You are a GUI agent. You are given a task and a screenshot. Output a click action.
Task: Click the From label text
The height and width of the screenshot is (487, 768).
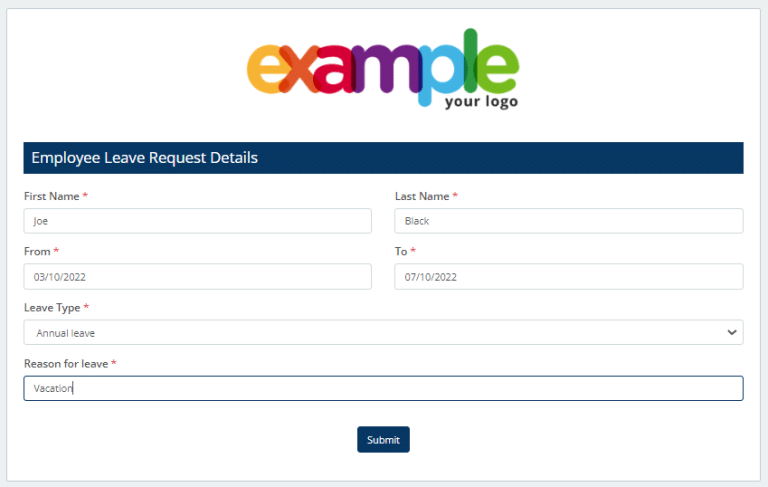tap(37, 252)
